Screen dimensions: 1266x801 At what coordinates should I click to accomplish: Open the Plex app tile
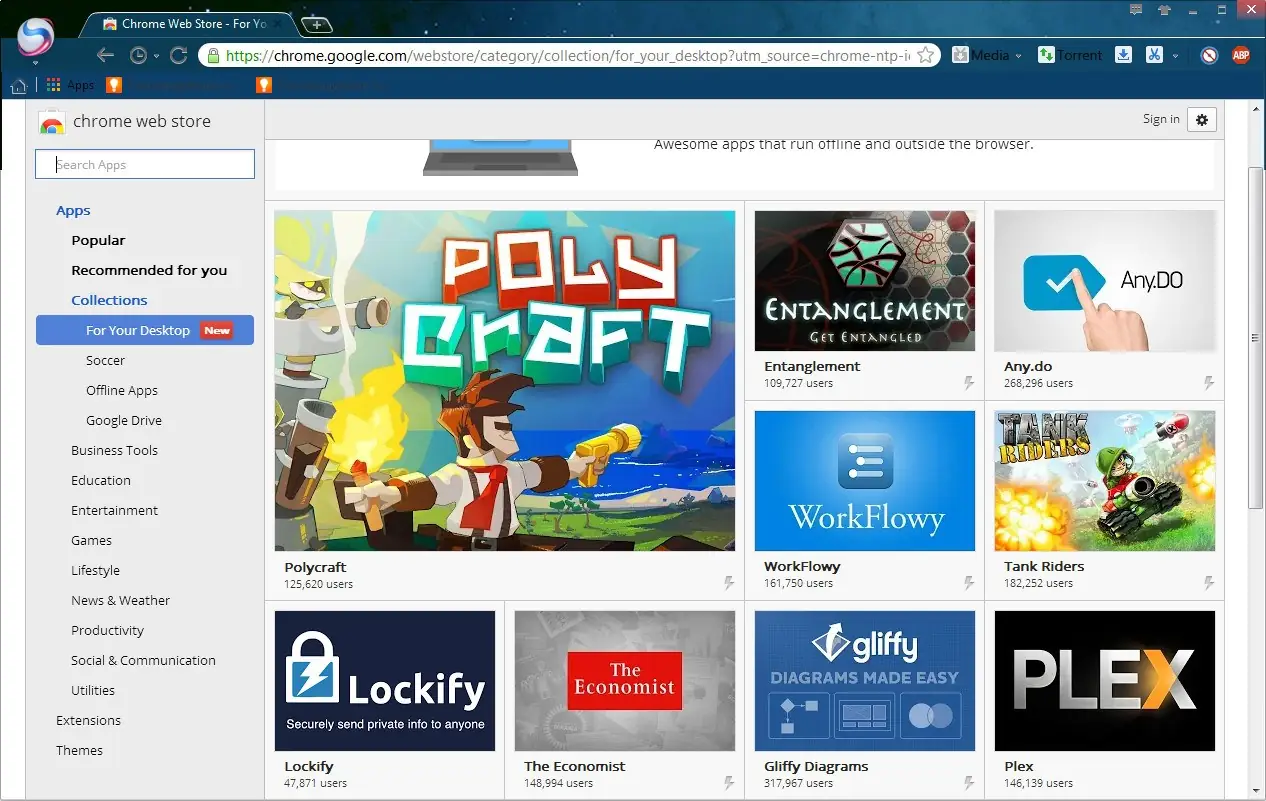pyautogui.click(x=1105, y=700)
